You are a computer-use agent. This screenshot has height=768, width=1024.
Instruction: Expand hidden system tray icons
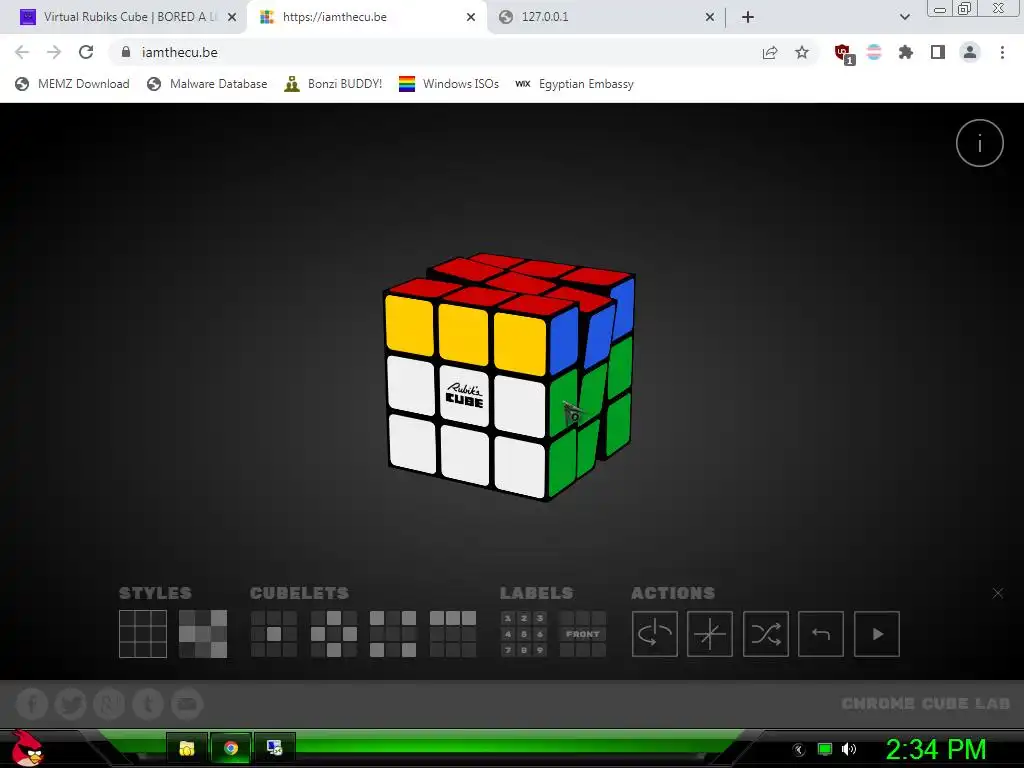click(x=799, y=749)
